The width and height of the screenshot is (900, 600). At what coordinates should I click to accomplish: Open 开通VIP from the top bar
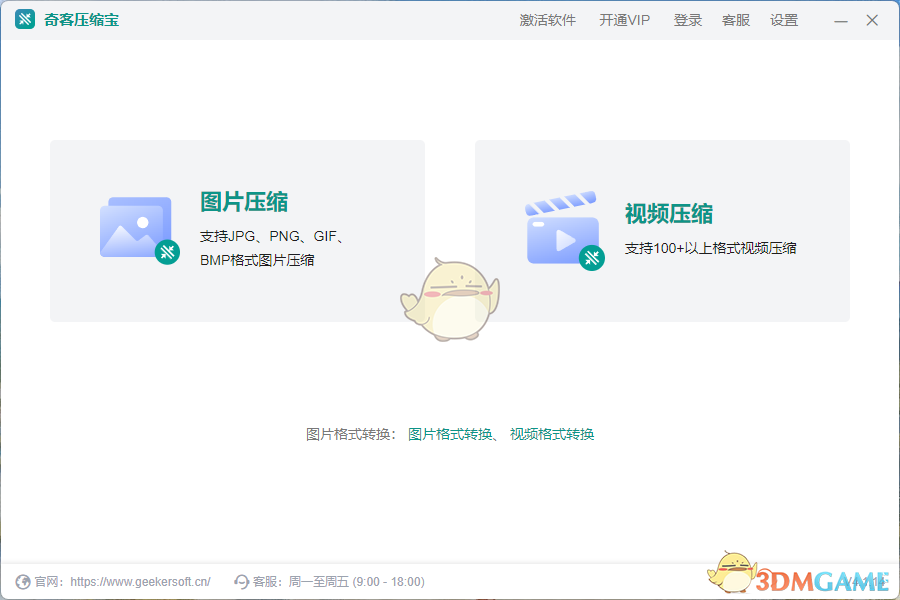pyautogui.click(x=623, y=20)
